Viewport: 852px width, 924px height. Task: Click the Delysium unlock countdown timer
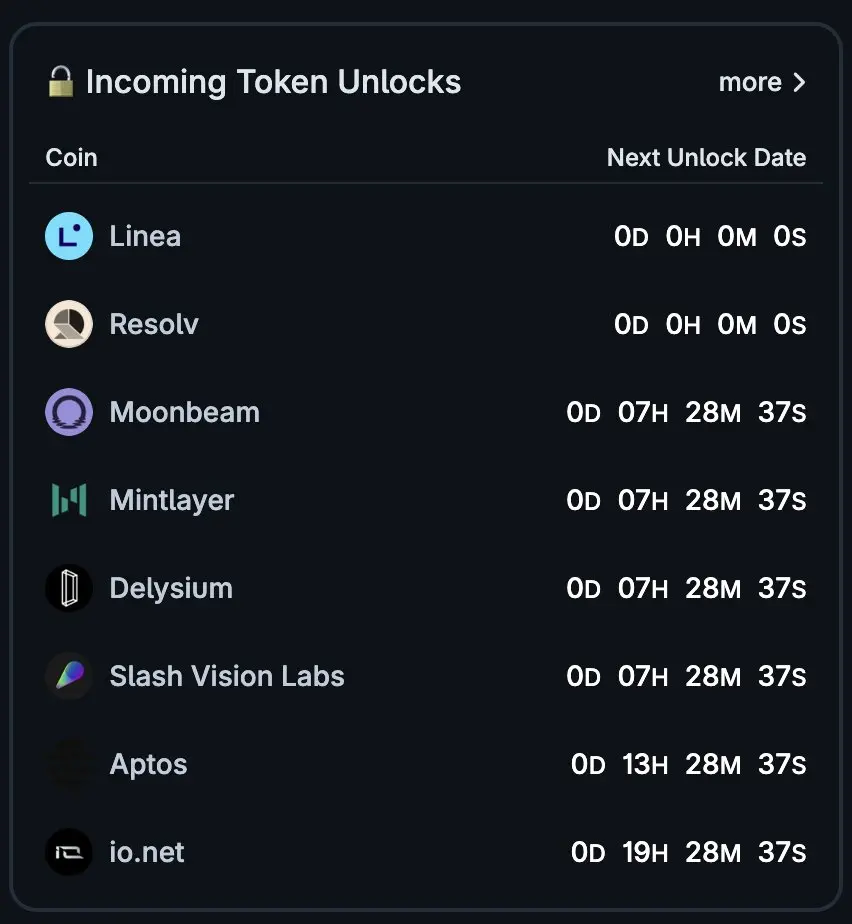(x=686, y=589)
